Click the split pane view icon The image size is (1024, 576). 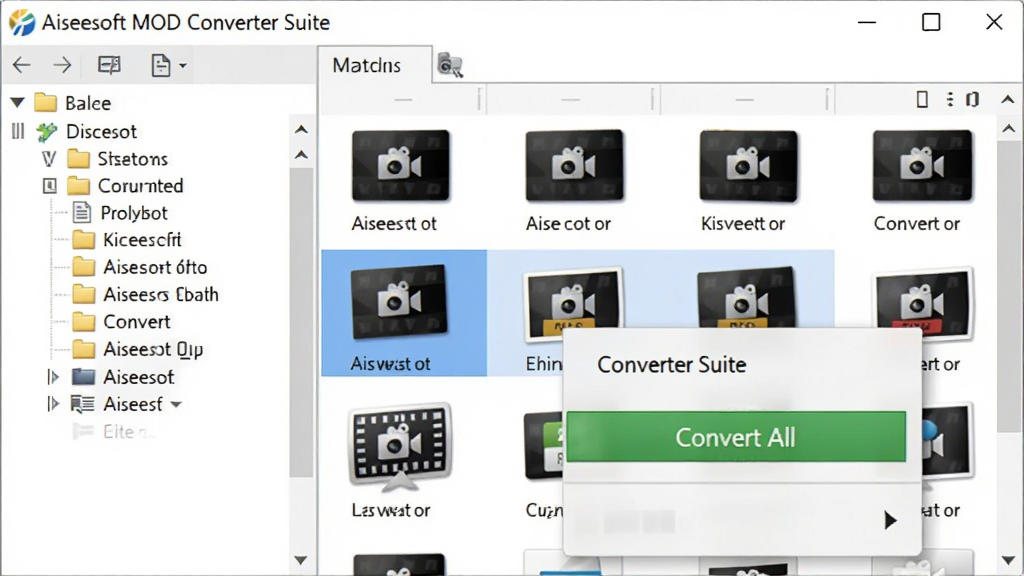973,99
